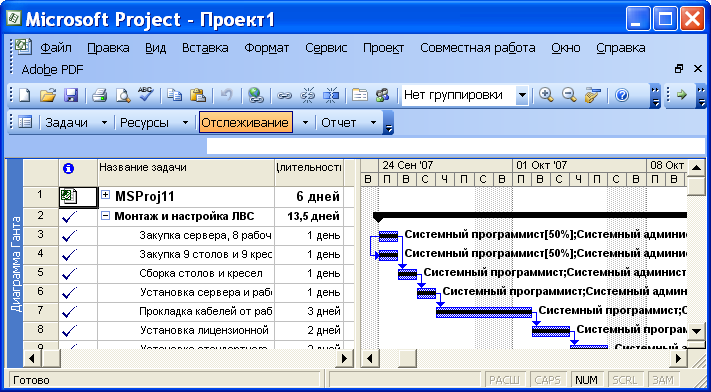Click the Название задачи column header
Screen dimensions: 711x392
click(186, 172)
